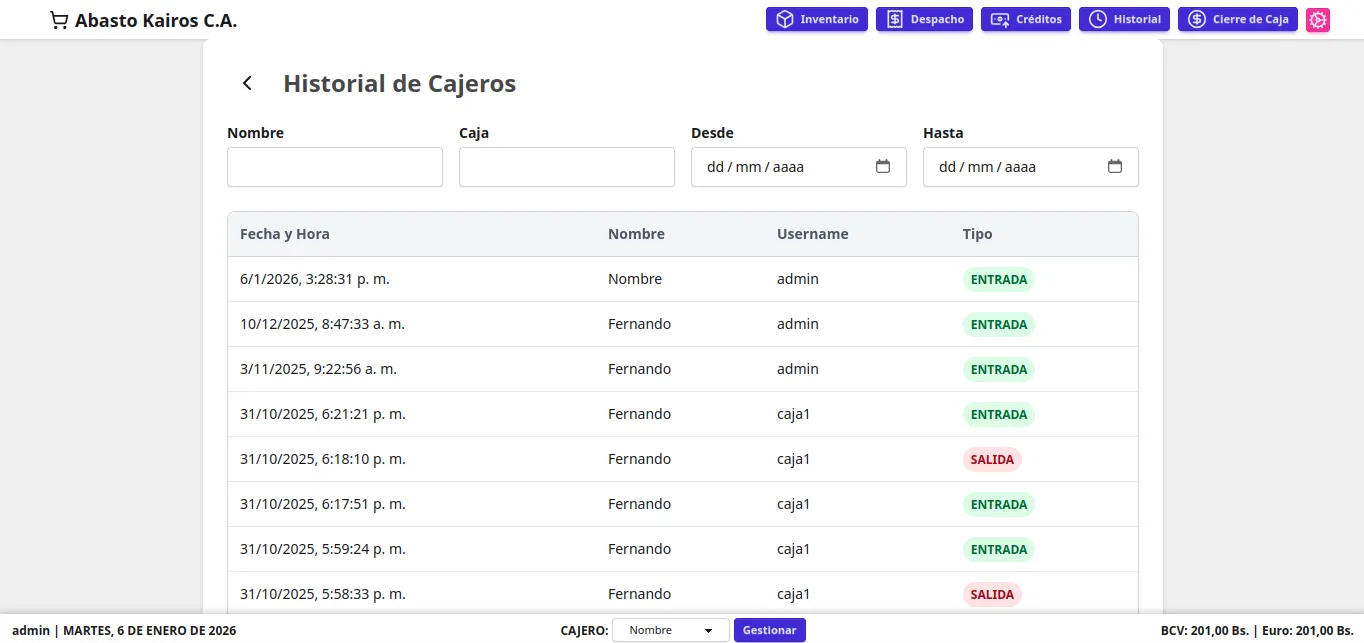Image resolution: width=1364 pixels, height=643 pixels.
Task: Expand the CAJERO dropdown in footer
Action: point(670,630)
